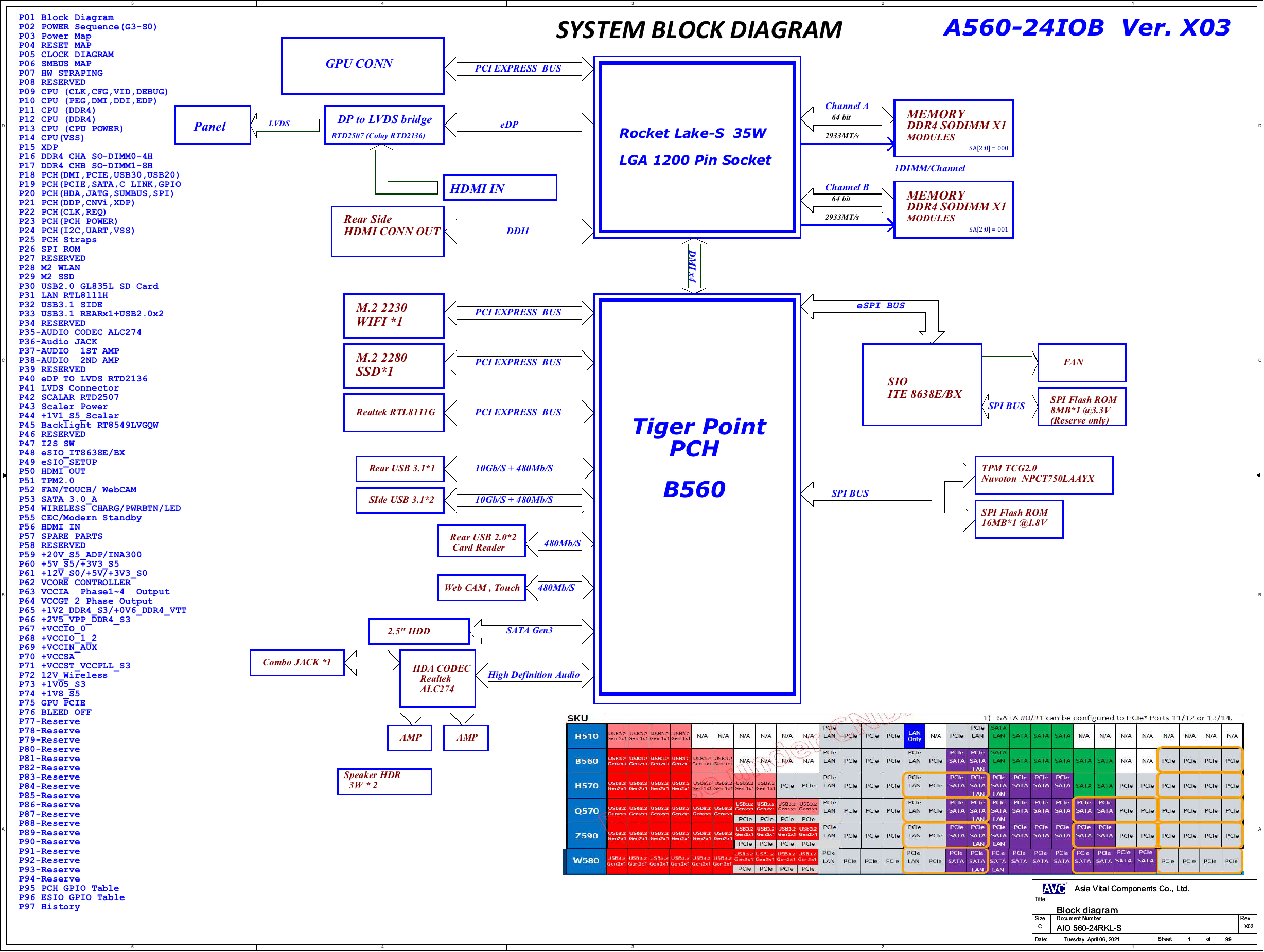This screenshot has width=1264, height=952.
Task: Click the 'LAN Only' cell in H510 row
Action: (x=914, y=736)
